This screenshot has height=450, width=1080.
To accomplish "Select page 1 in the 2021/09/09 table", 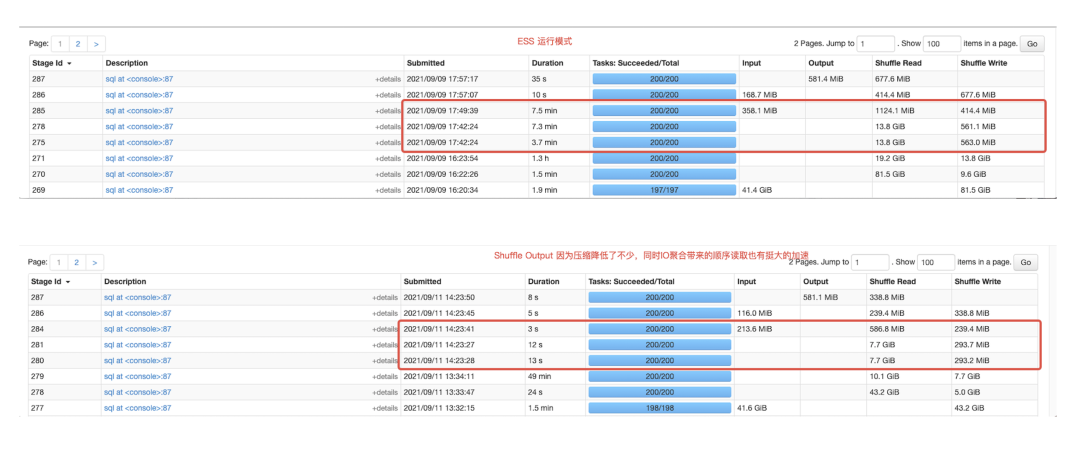I will click(x=60, y=44).
